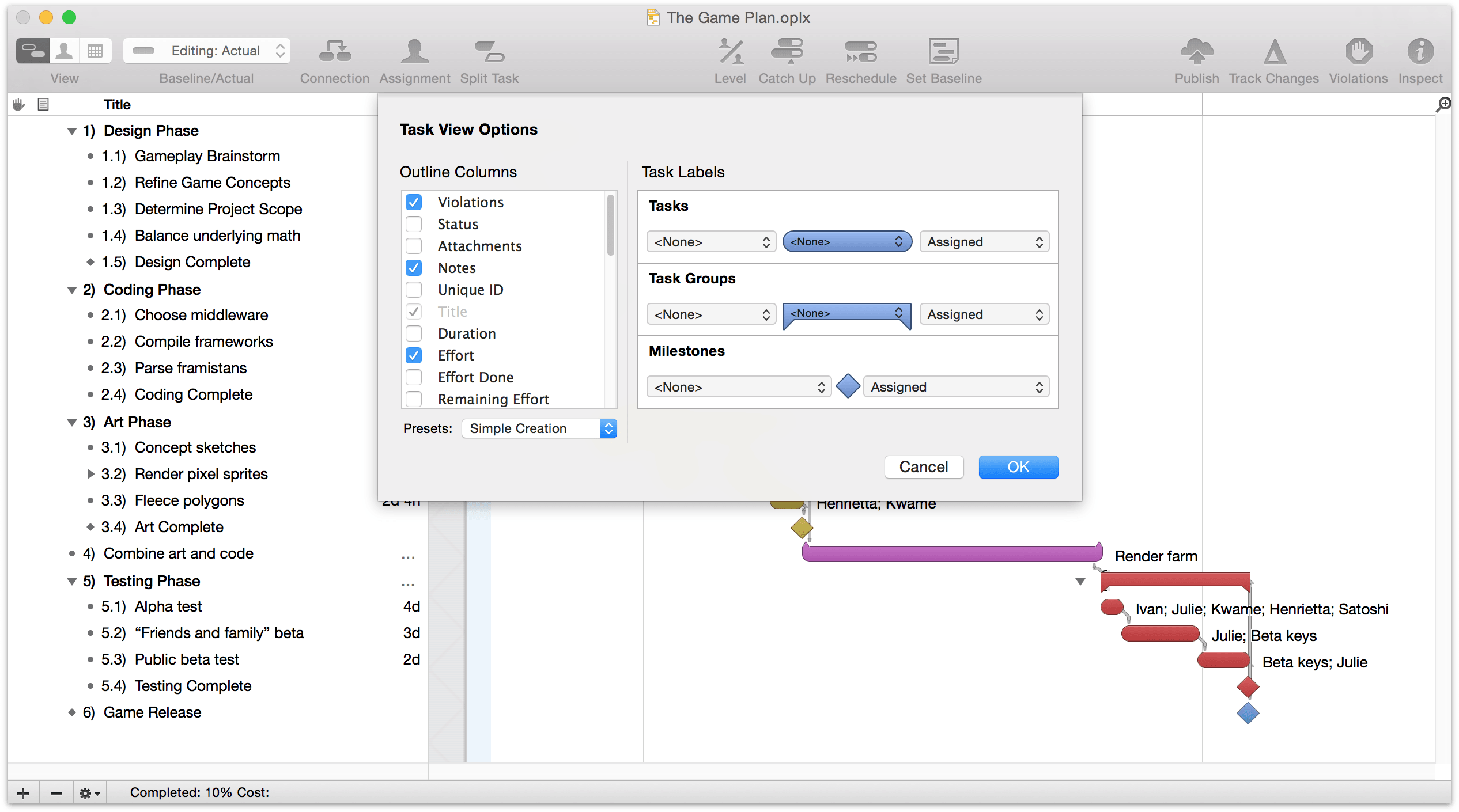This screenshot has height=812, width=1459.
Task: Enable the Duration checkbox in Outline Columns
Action: [414, 333]
